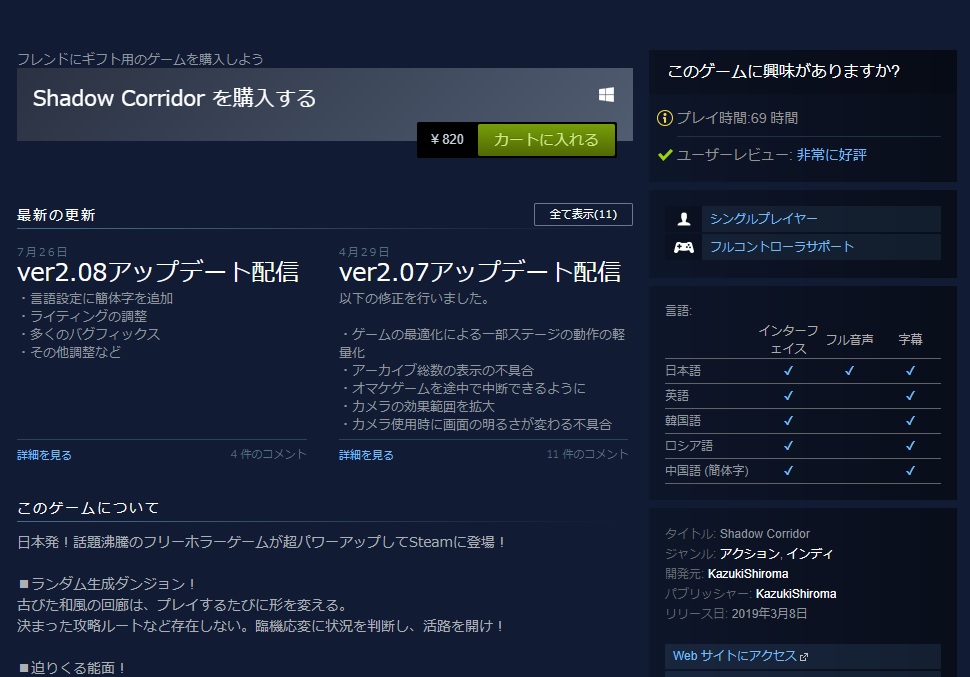
Task: Click the 韓国語 language row label
Action: point(683,421)
